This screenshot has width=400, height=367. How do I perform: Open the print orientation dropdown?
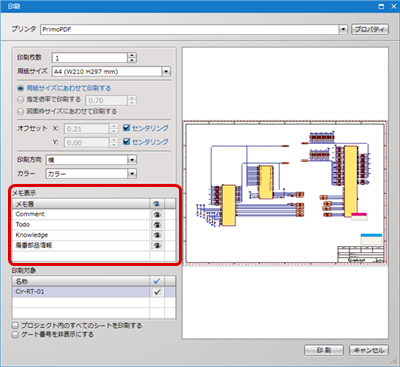tap(132, 160)
